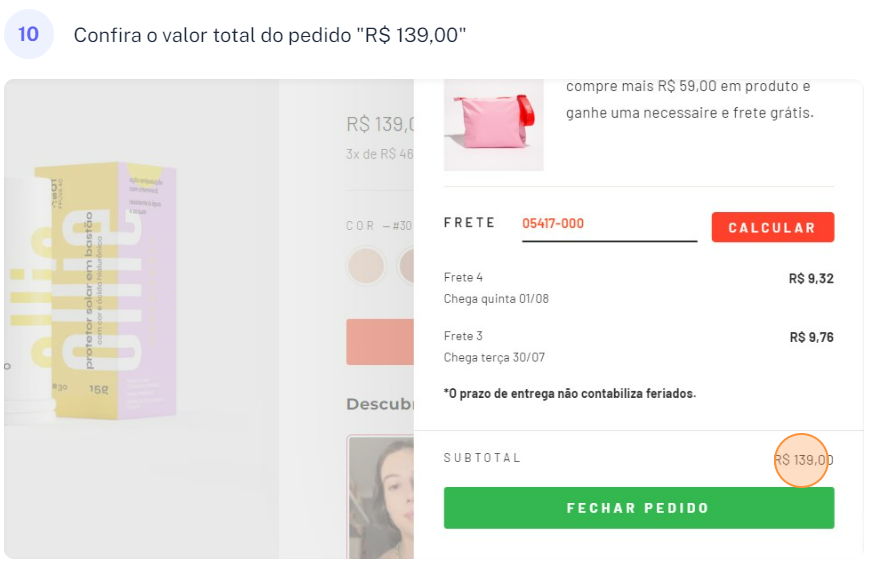Click the R$ 9,32 shipping price

[811, 279]
